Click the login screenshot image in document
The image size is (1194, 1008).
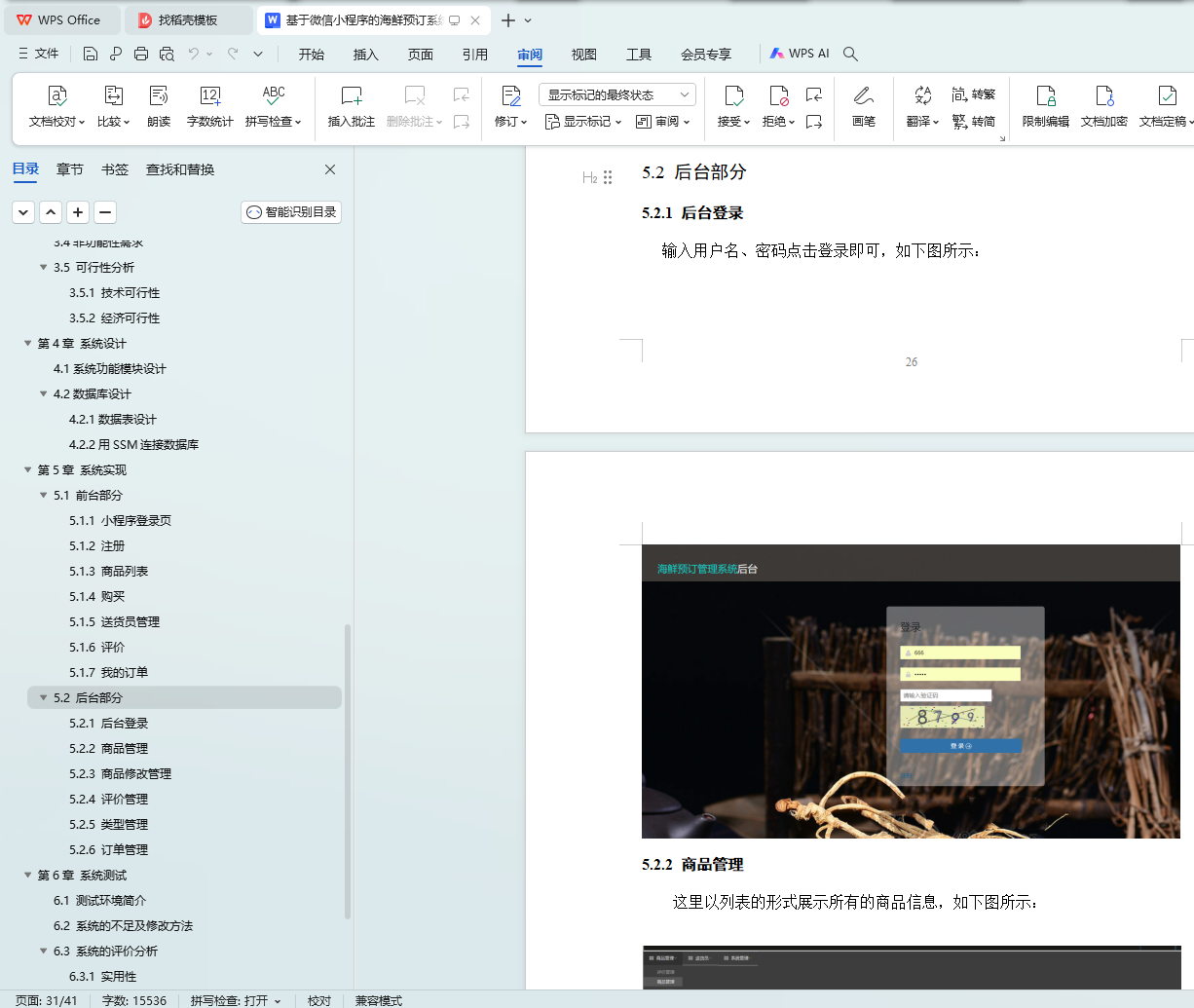pos(911,691)
